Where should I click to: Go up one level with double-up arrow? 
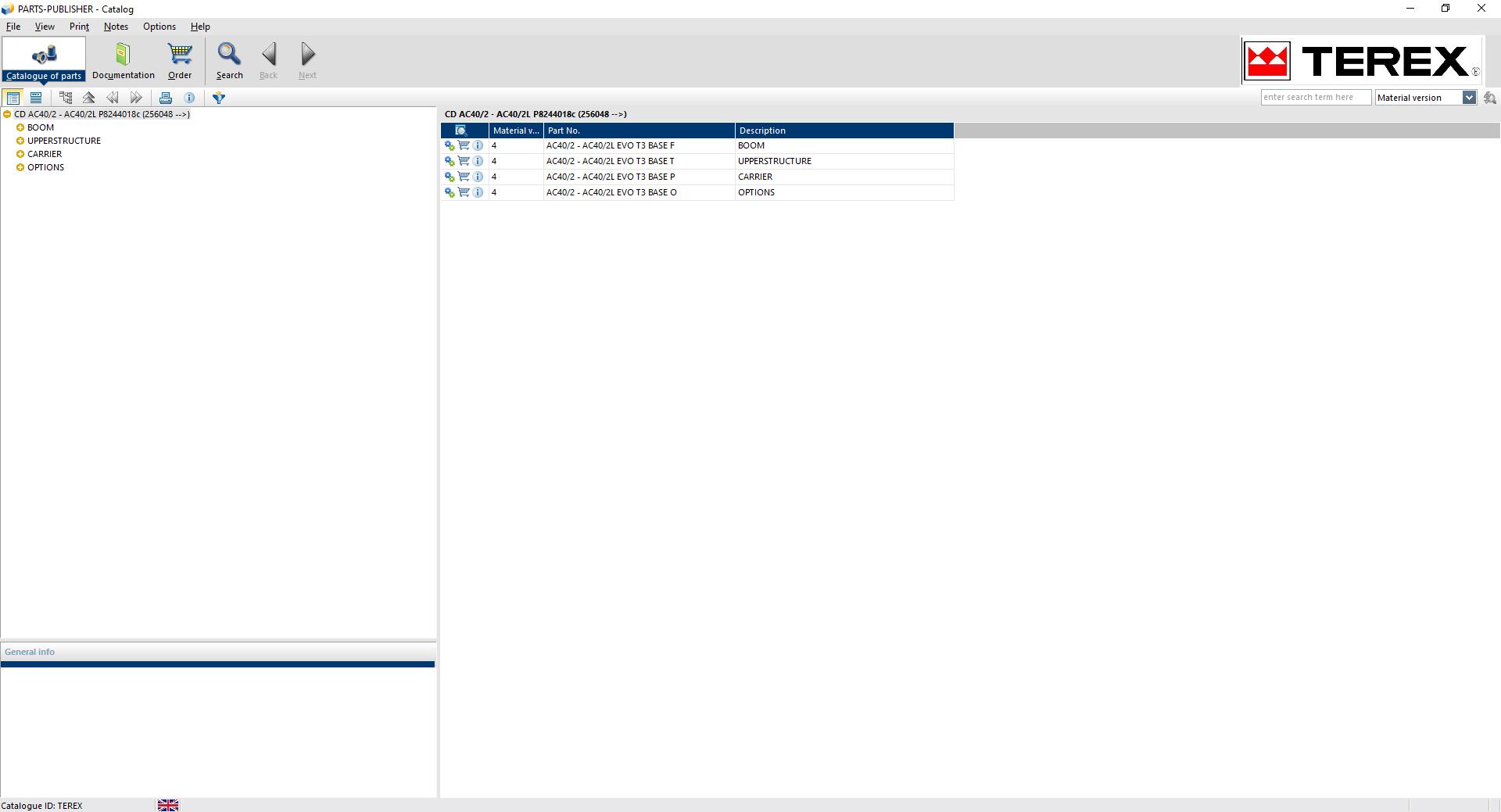[89, 98]
